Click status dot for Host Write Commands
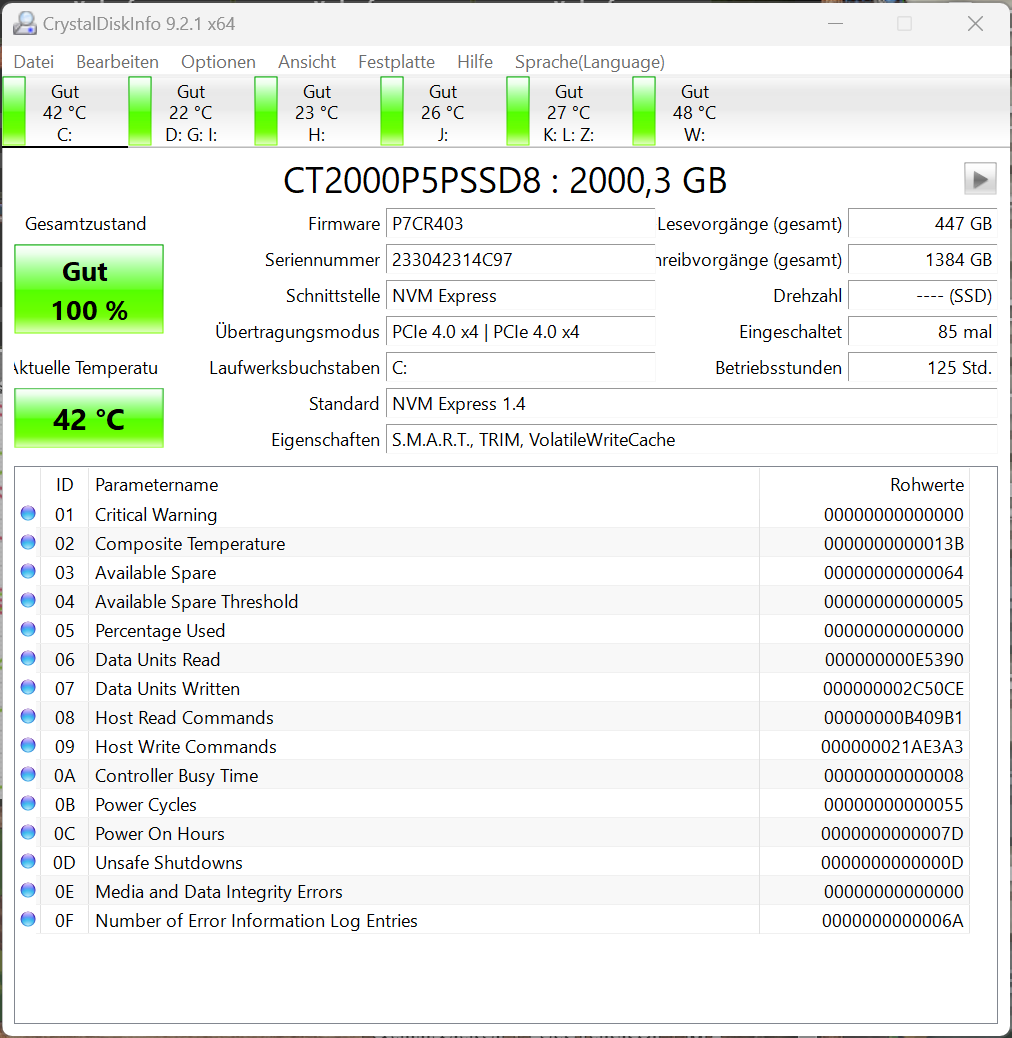The width and height of the screenshot is (1012, 1038). (x=28, y=745)
